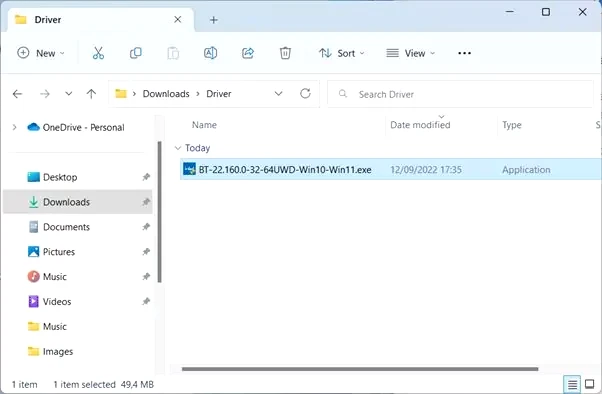Open the Sort options menu

[x=341, y=53]
